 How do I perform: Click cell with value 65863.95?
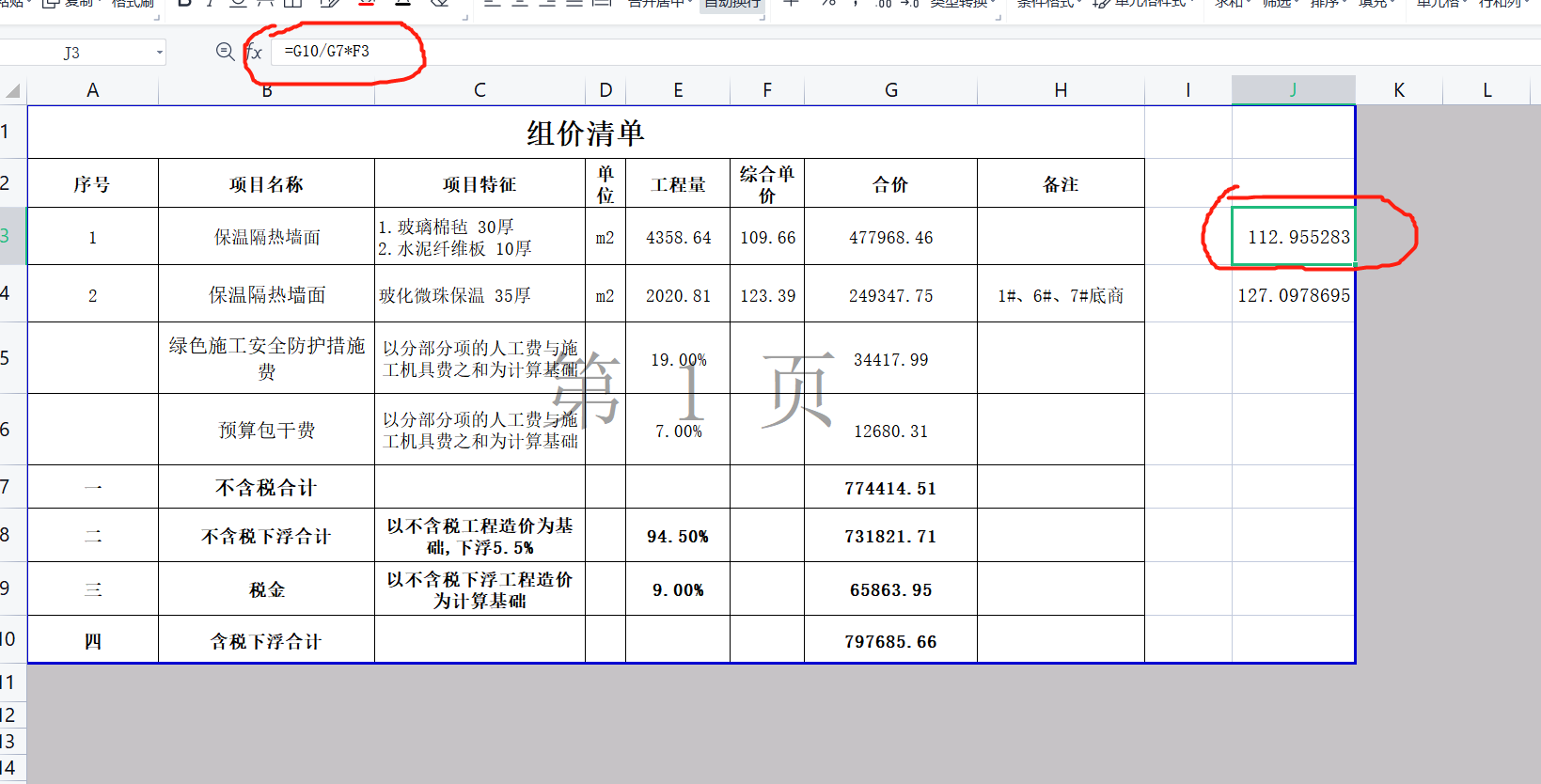(891, 589)
